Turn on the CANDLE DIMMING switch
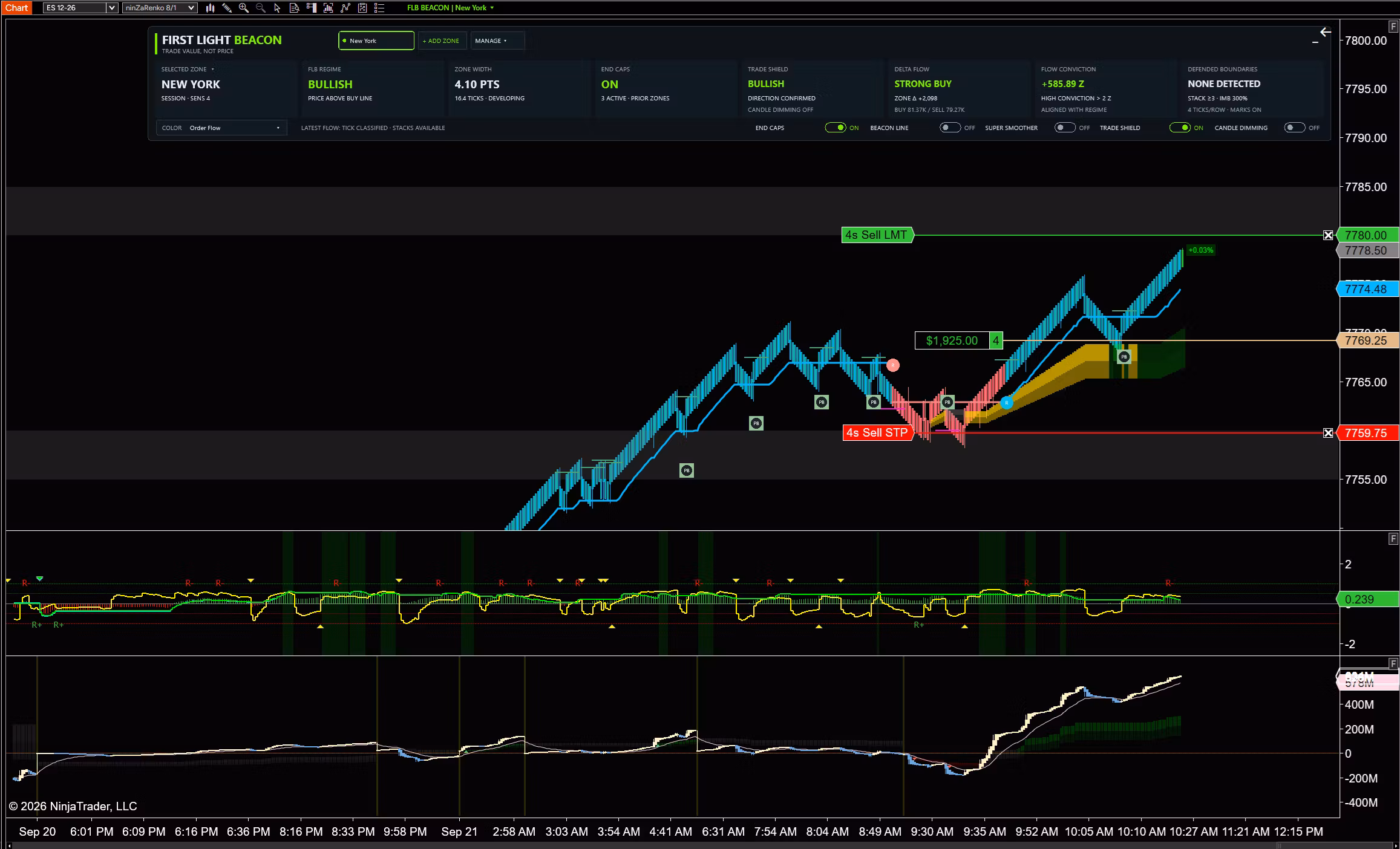1400x849 pixels. click(1294, 128)
